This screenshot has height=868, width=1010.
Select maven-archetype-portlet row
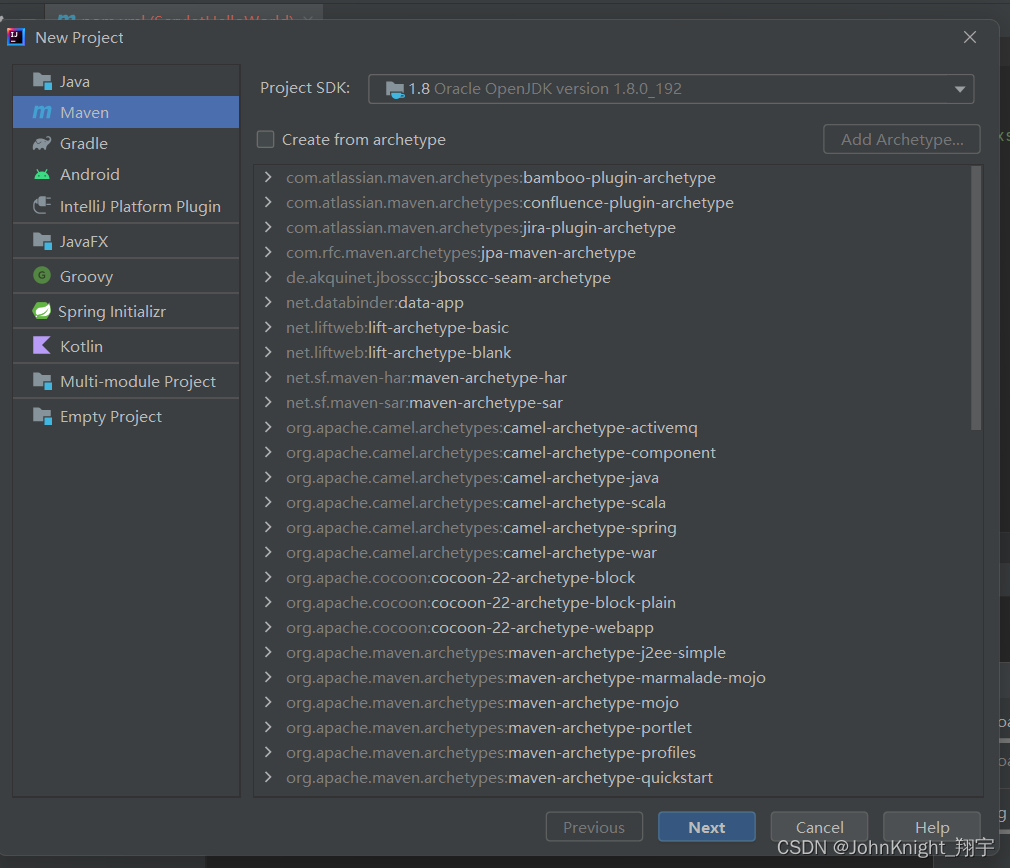click(x=612, y=728)
